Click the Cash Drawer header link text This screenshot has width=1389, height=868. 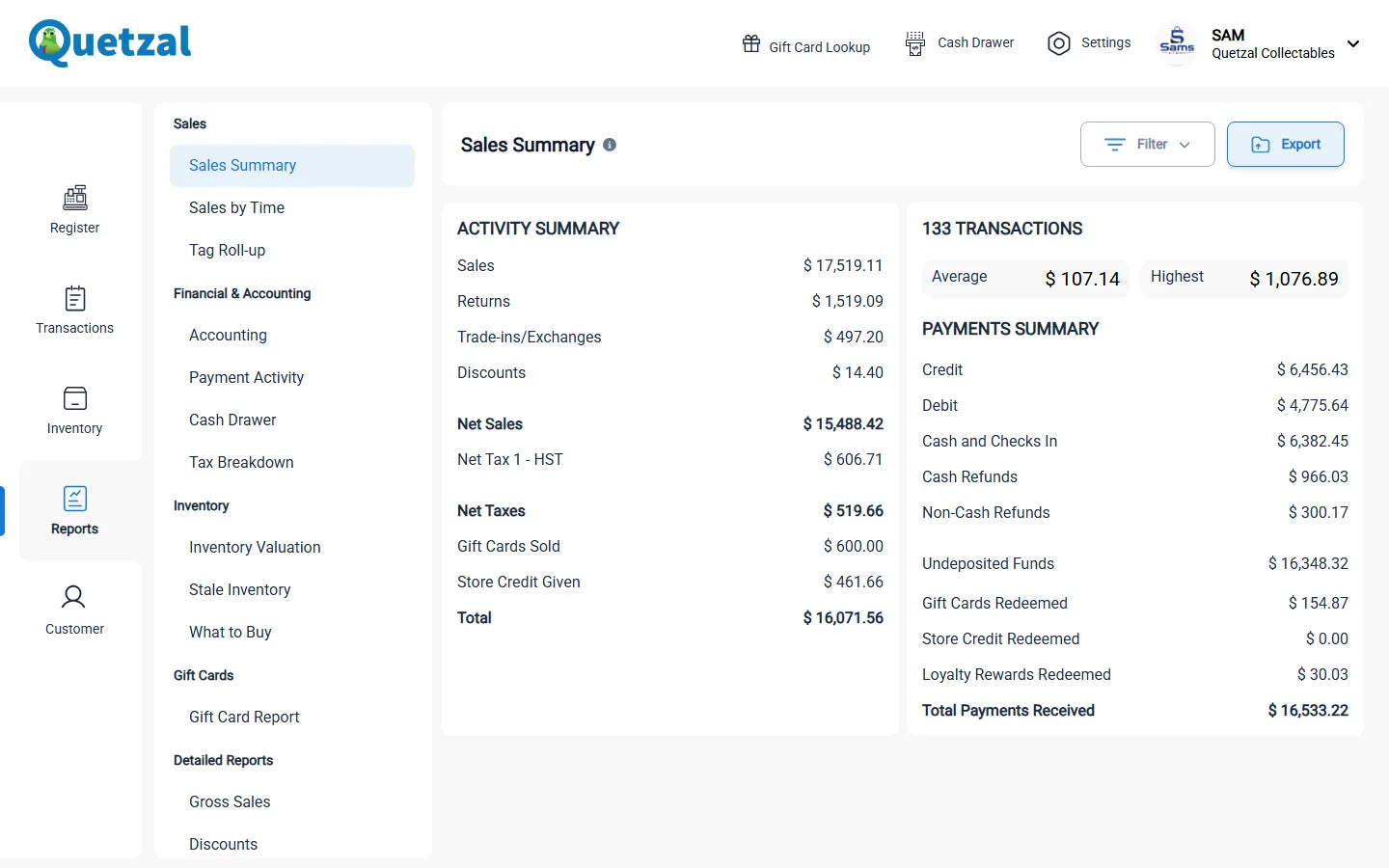click(975, 42)
